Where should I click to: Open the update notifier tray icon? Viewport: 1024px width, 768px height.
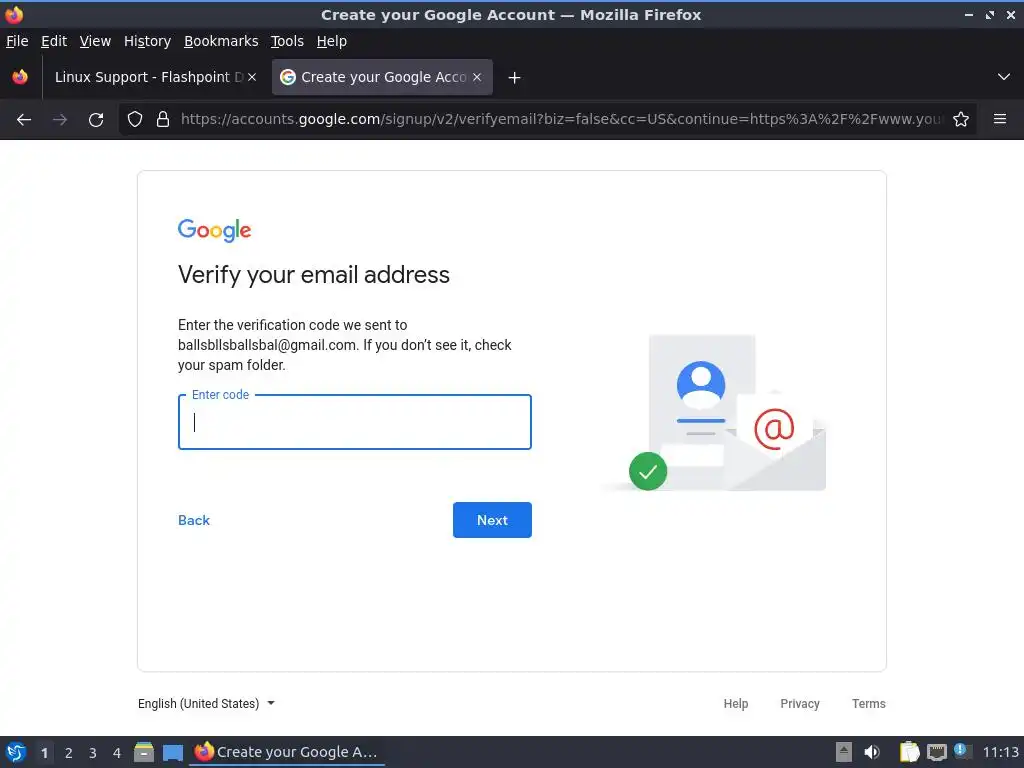(x=962, y=751)
